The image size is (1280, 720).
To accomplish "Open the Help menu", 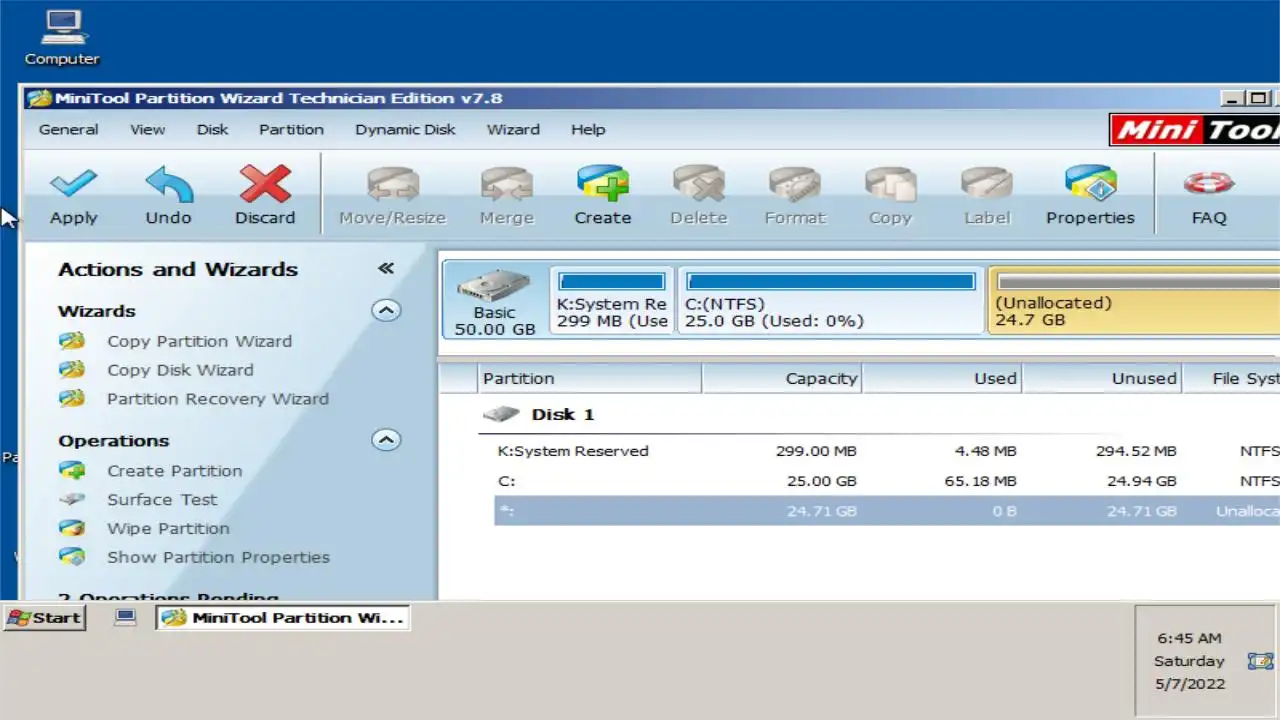I will (x=588, y=129).
